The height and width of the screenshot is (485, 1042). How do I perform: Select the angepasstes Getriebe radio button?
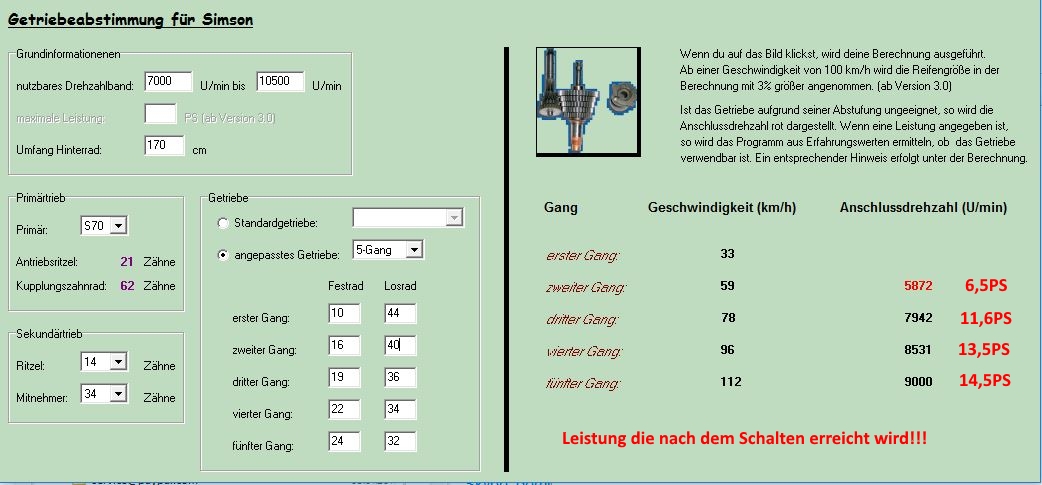click(x=223, y=255)
